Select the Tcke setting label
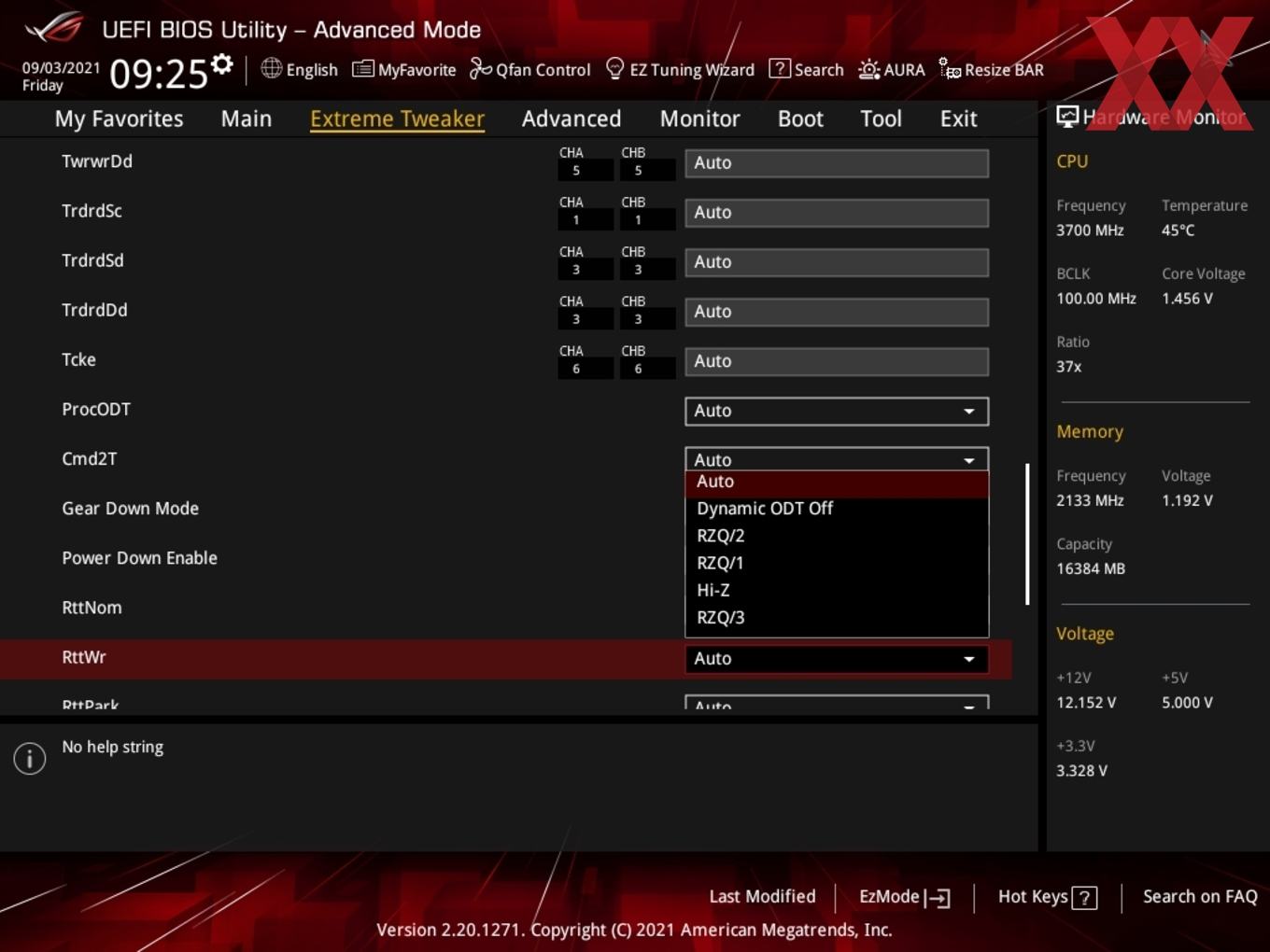The image size is (1270, 952). (78, 359)
